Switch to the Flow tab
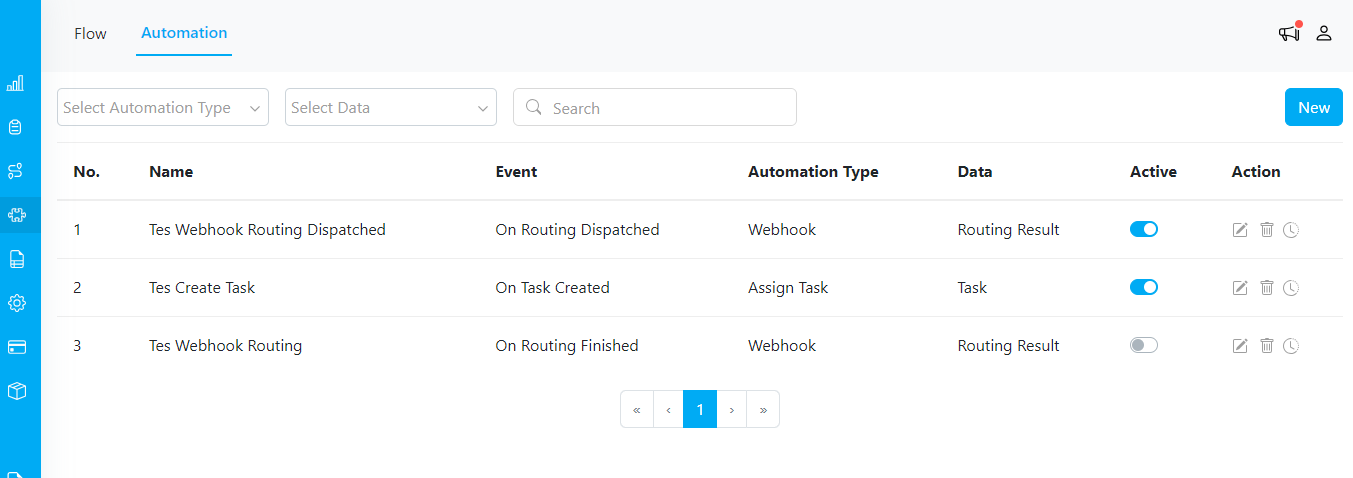This screenshot has width=1353, height=478. click(90, 34)
